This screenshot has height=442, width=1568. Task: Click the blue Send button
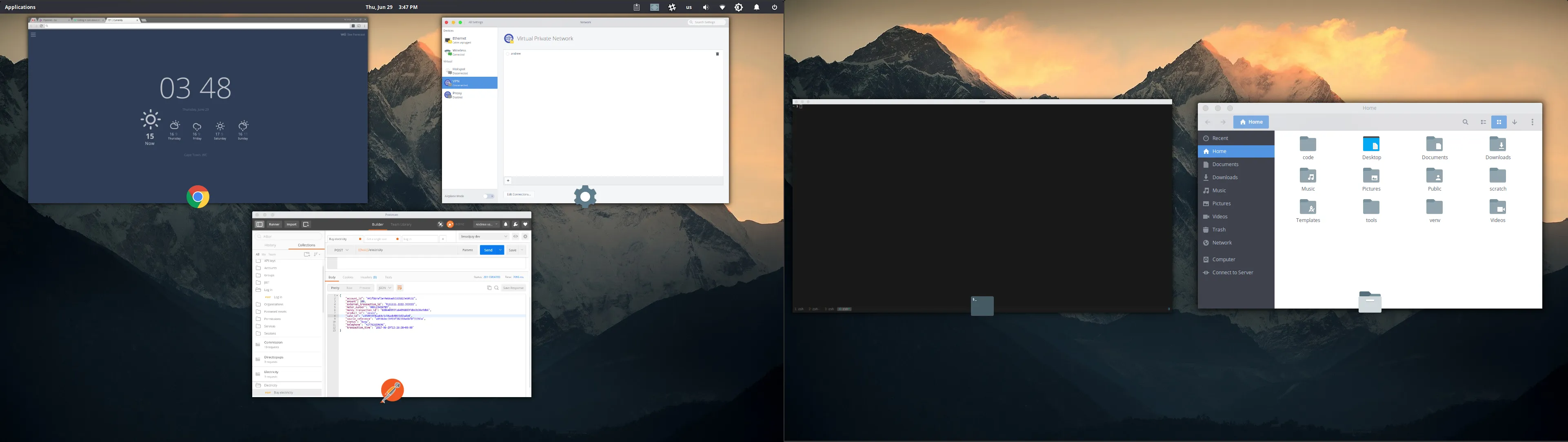tap(488, 250)
